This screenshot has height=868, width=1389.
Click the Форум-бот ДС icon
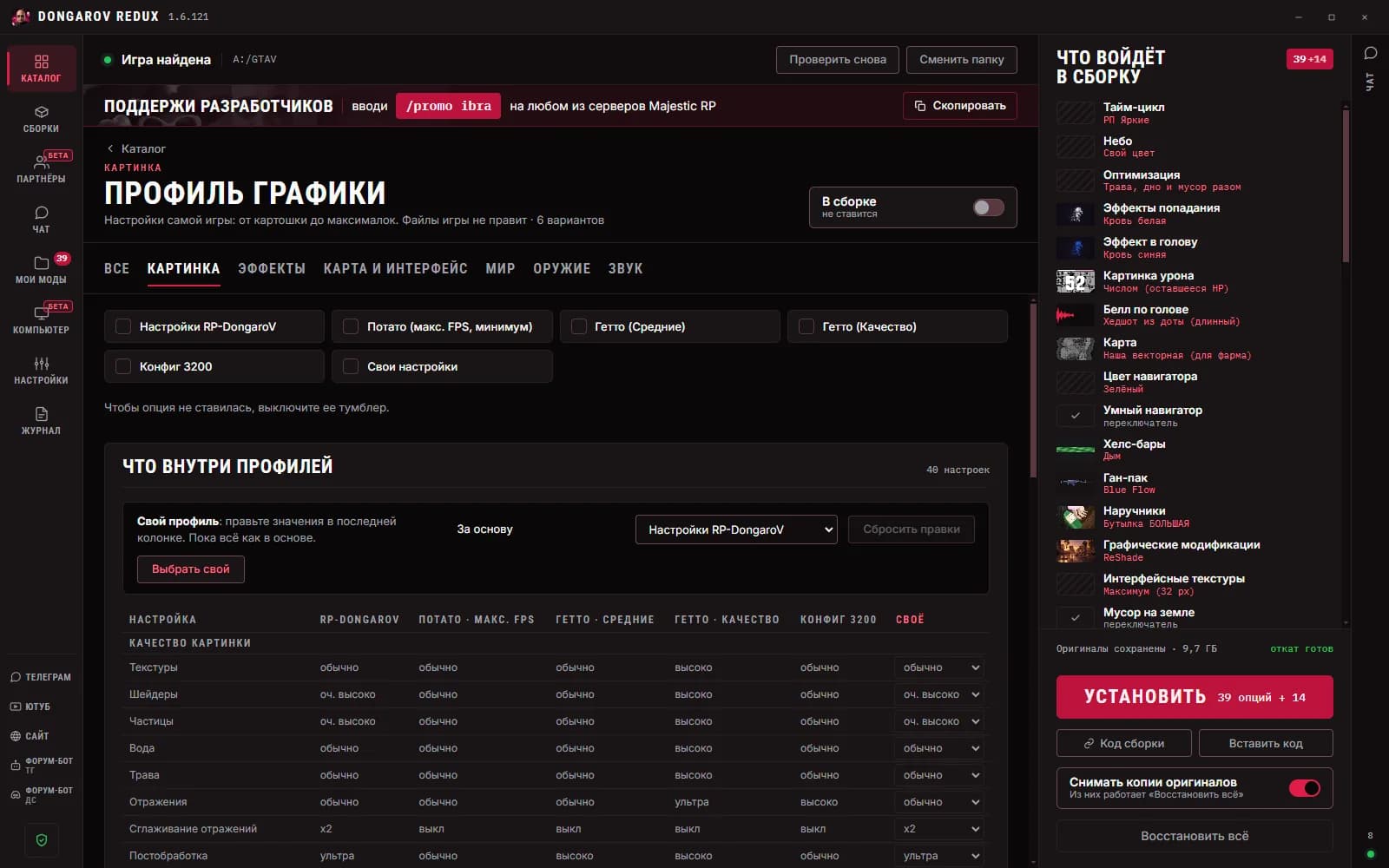coord(16,795)
